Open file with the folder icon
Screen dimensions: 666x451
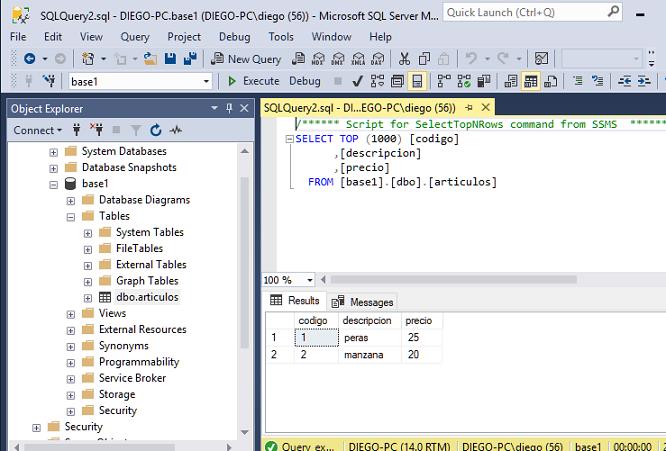pos(150,59)
